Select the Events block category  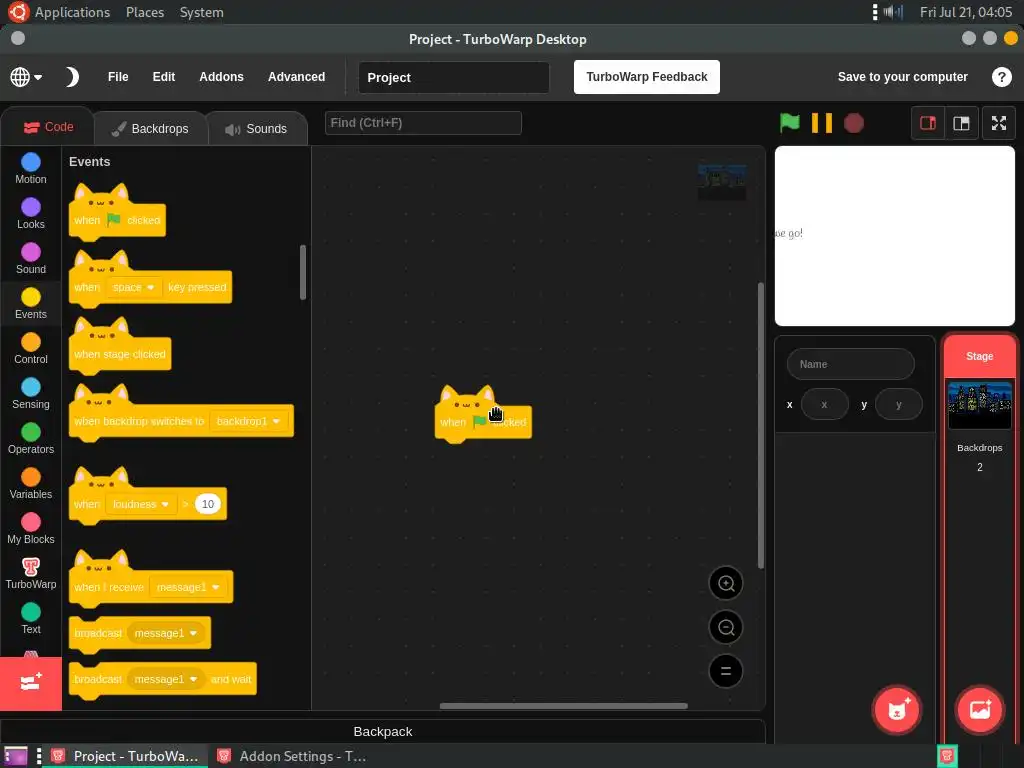coord(31,304)
